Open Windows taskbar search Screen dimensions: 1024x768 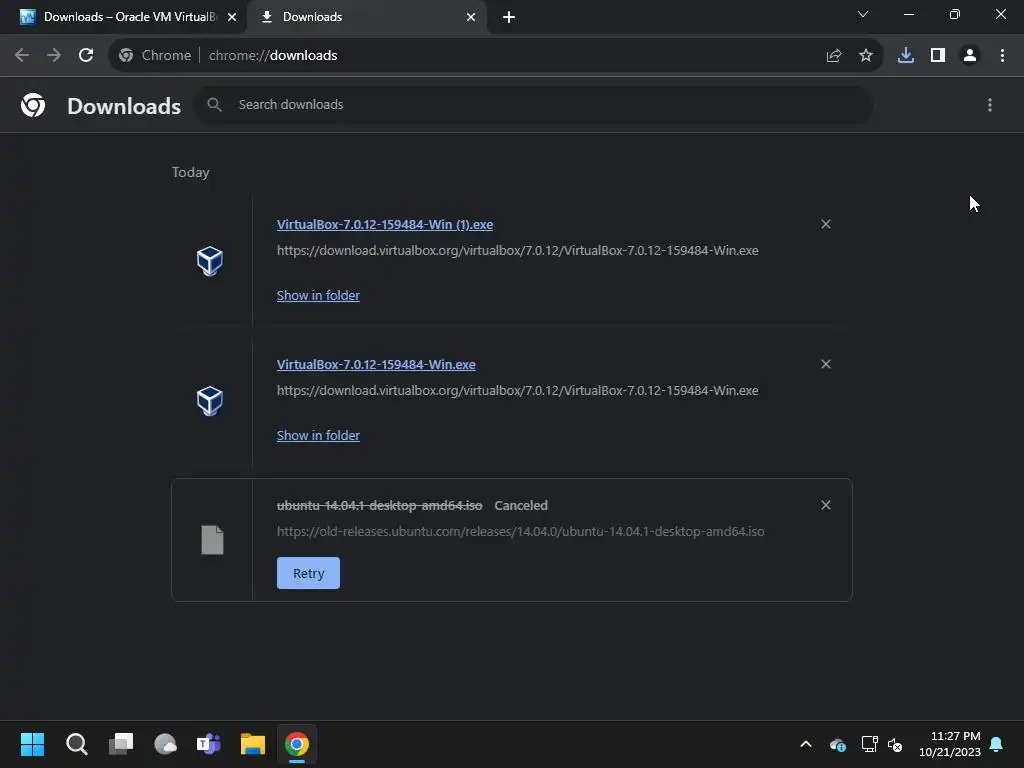(76, 744)
